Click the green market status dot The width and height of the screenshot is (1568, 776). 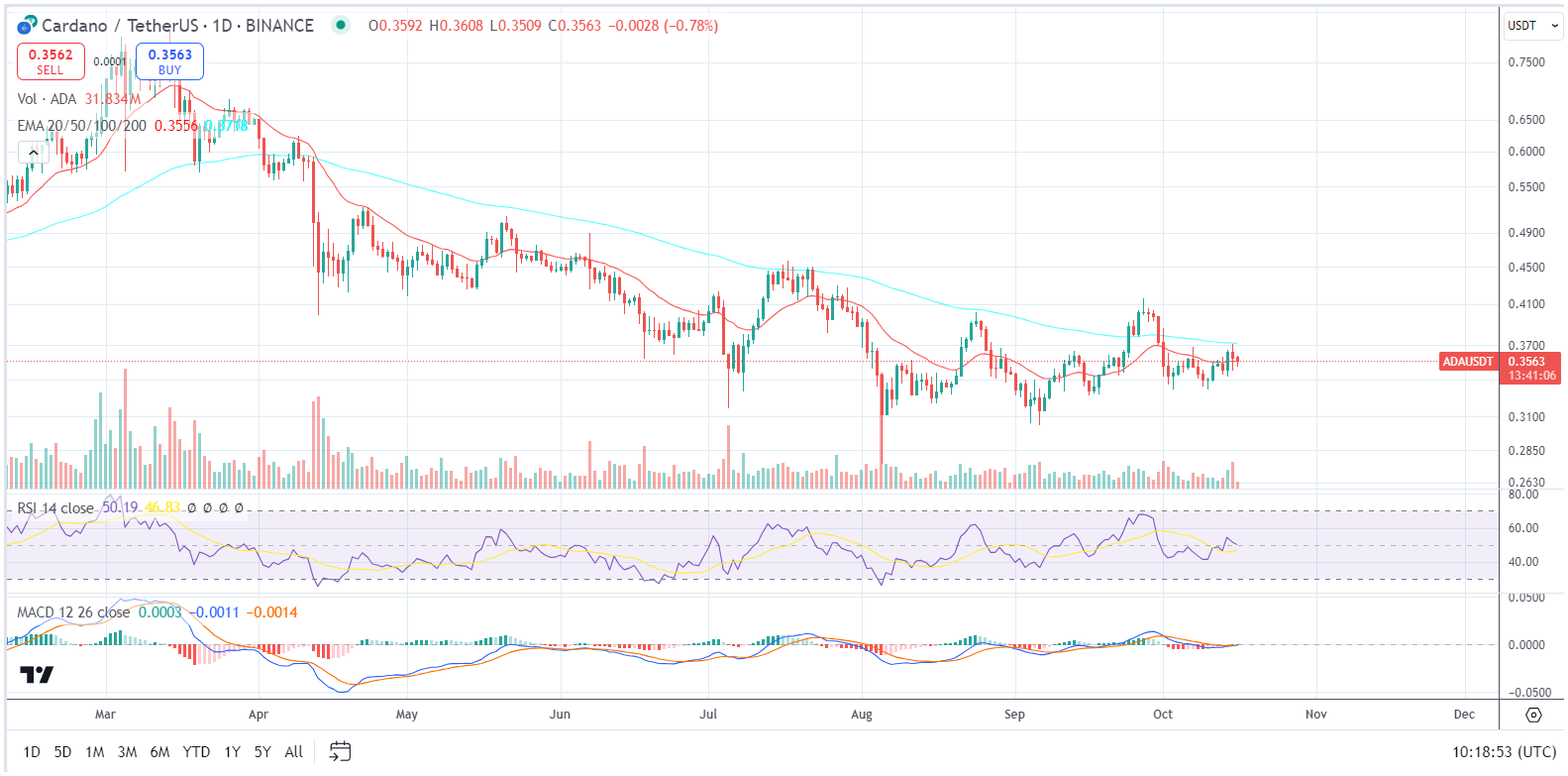click(341, 25)
